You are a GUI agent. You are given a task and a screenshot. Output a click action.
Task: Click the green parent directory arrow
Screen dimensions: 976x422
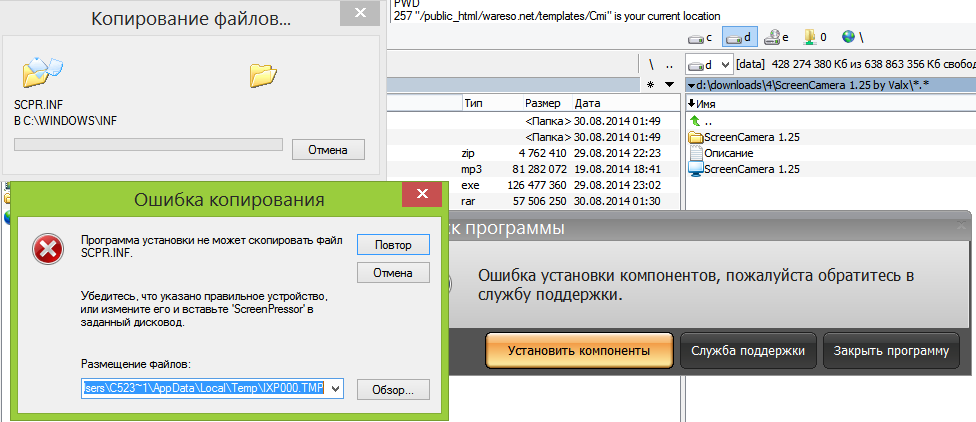[x=696, y=120]
